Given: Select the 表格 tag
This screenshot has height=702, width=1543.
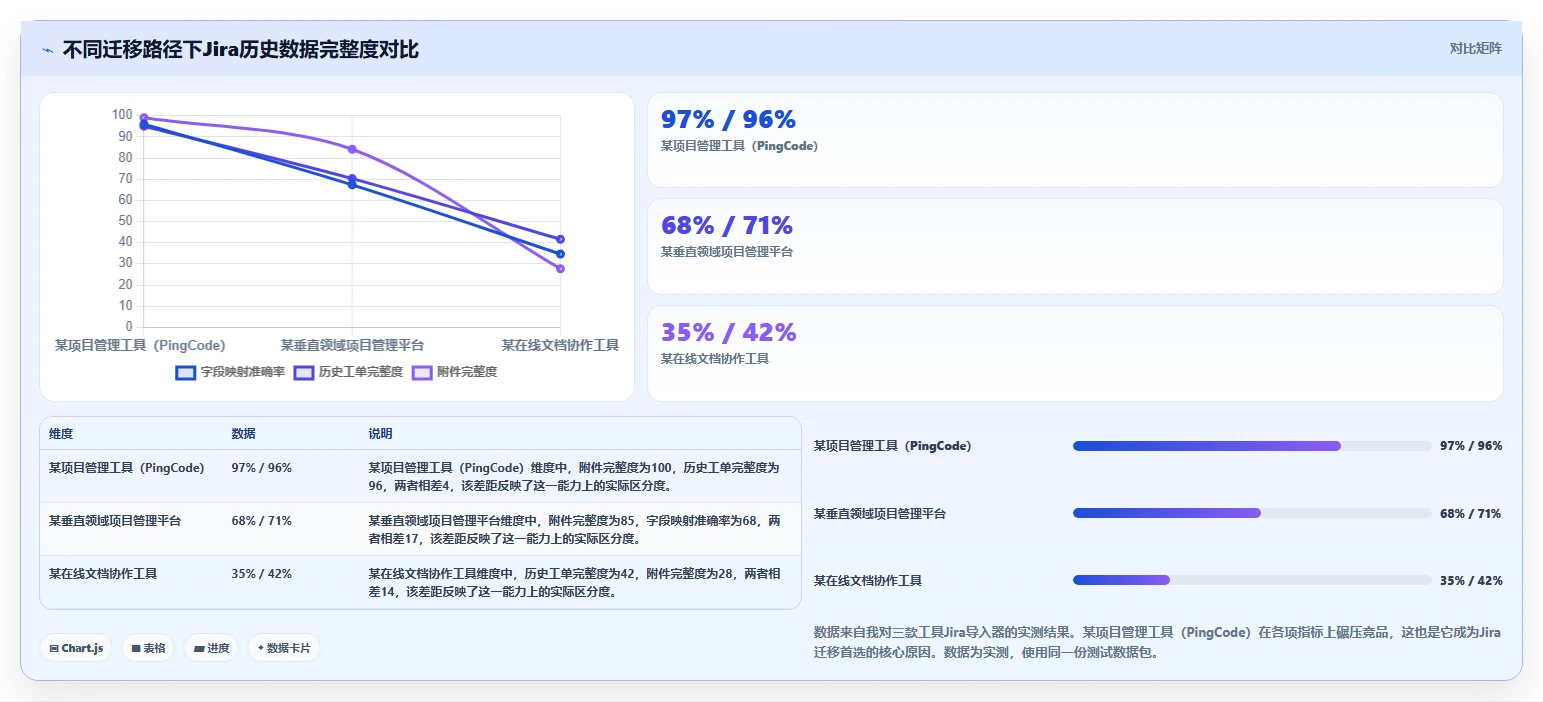Looking at the screenshot, I should pos(148,648).
